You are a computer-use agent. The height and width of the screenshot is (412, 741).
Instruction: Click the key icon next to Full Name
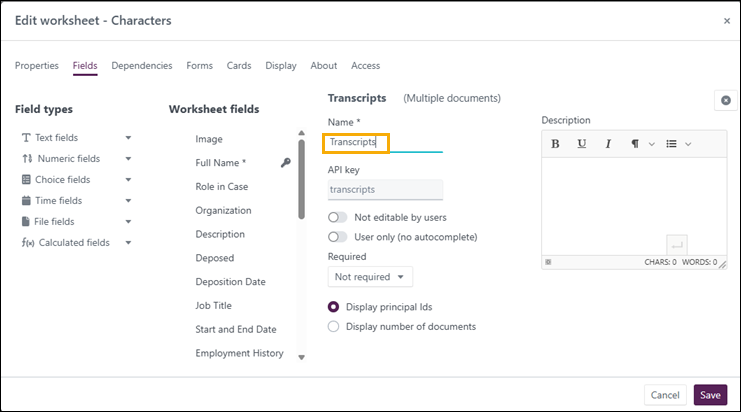coord(285,163)
